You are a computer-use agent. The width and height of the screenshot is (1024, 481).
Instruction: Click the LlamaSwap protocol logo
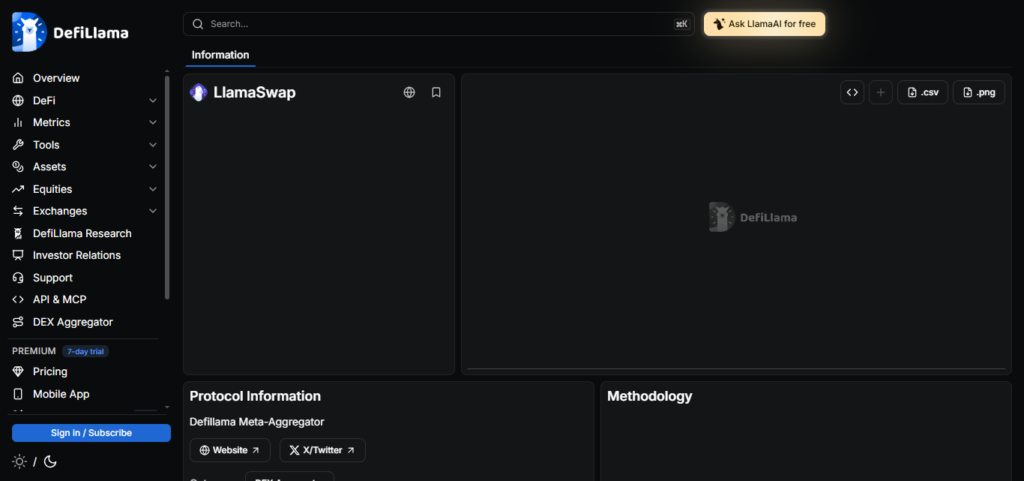pyautogui.click(x=199, y=93)
